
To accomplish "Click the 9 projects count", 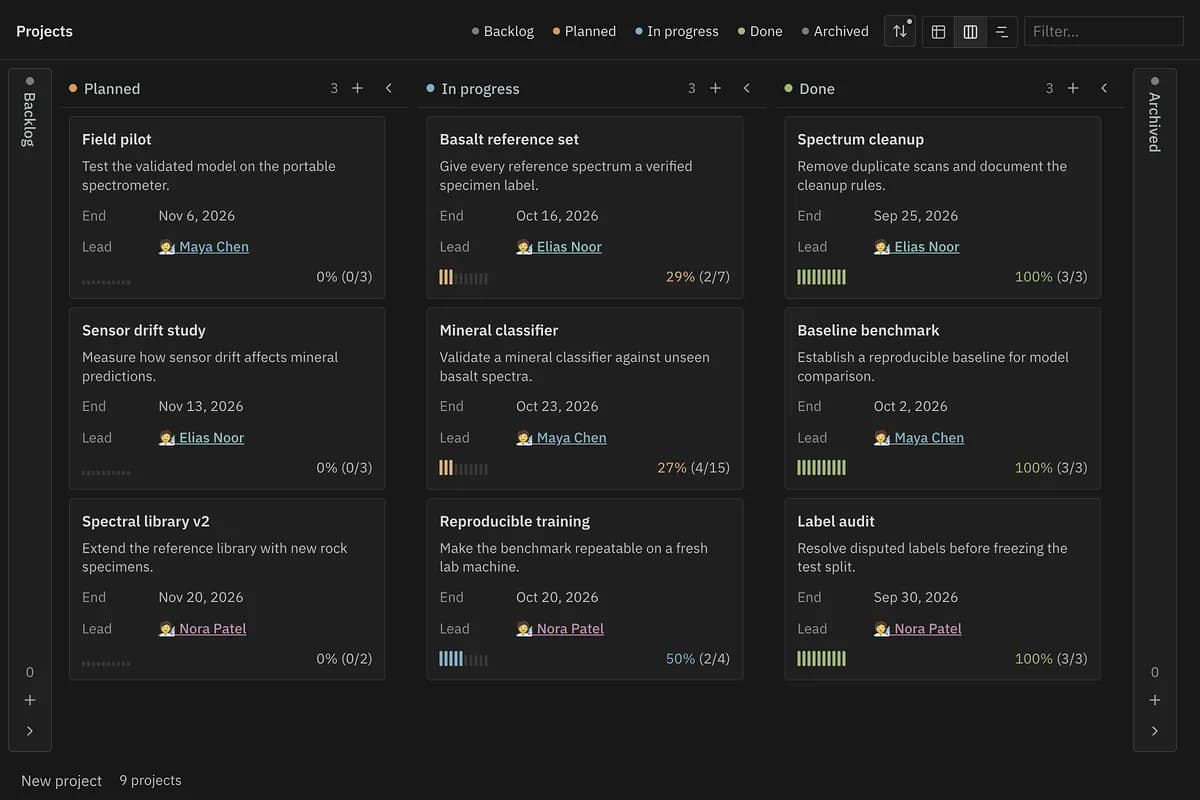I will tap(151, 780).
